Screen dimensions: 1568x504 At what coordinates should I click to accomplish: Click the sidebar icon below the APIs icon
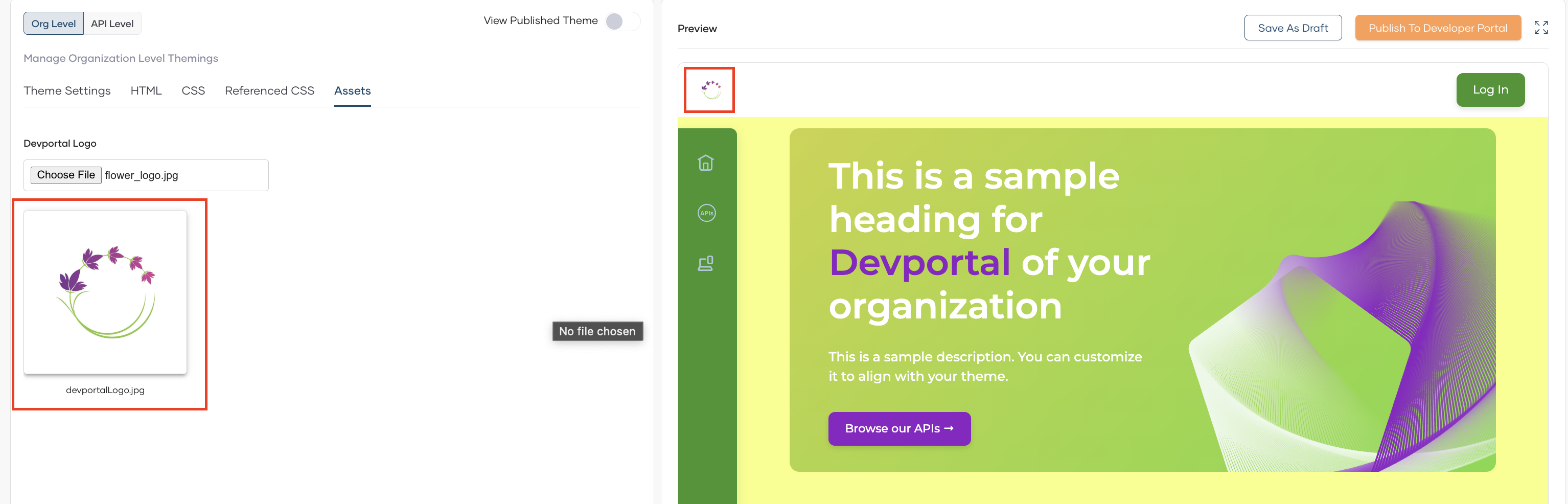coord(705,264)
